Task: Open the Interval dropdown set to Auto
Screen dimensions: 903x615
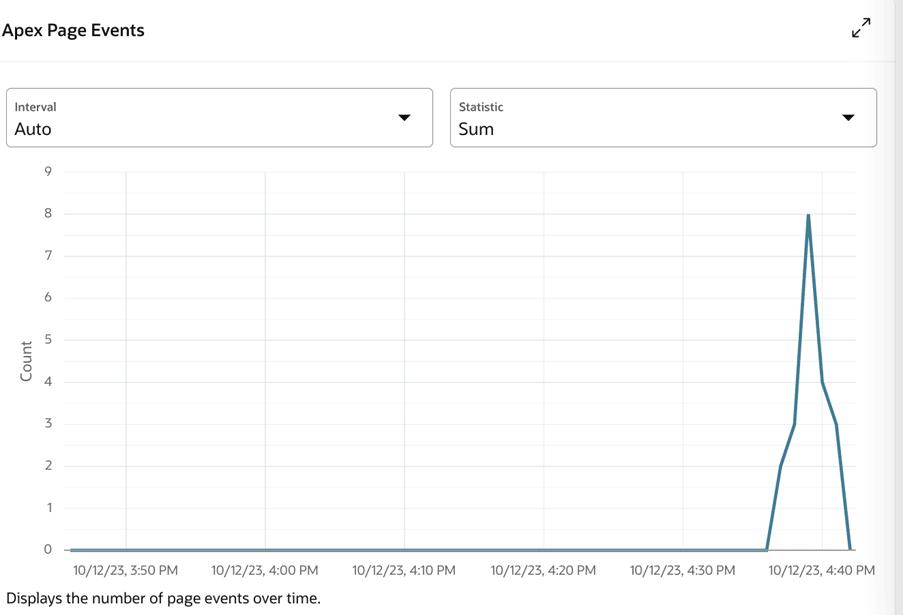Action: (219, 117)
